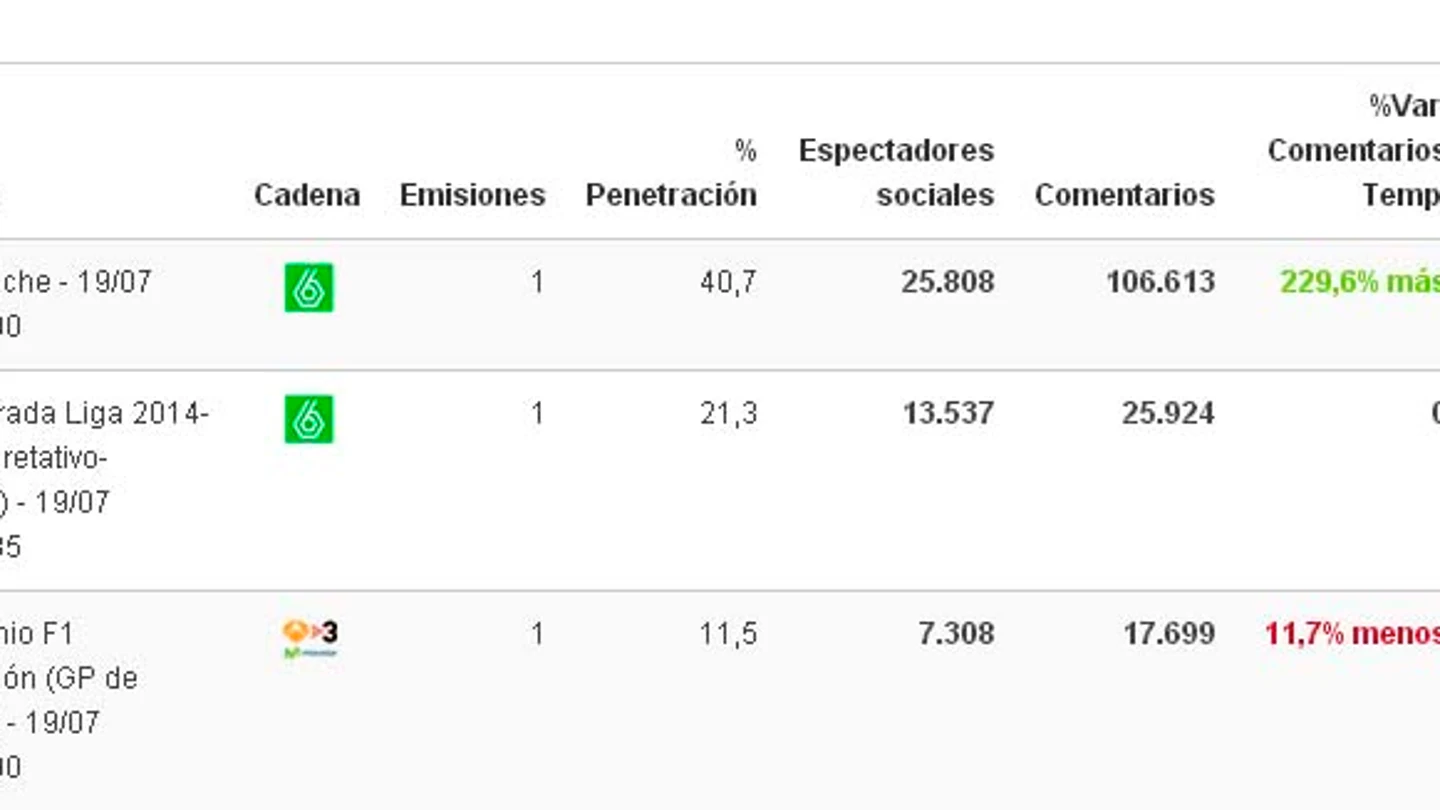The width and height of the screenshot is (1440, 810).
Task: Click the 40,7 penetration value
Action: click(728, 282)
